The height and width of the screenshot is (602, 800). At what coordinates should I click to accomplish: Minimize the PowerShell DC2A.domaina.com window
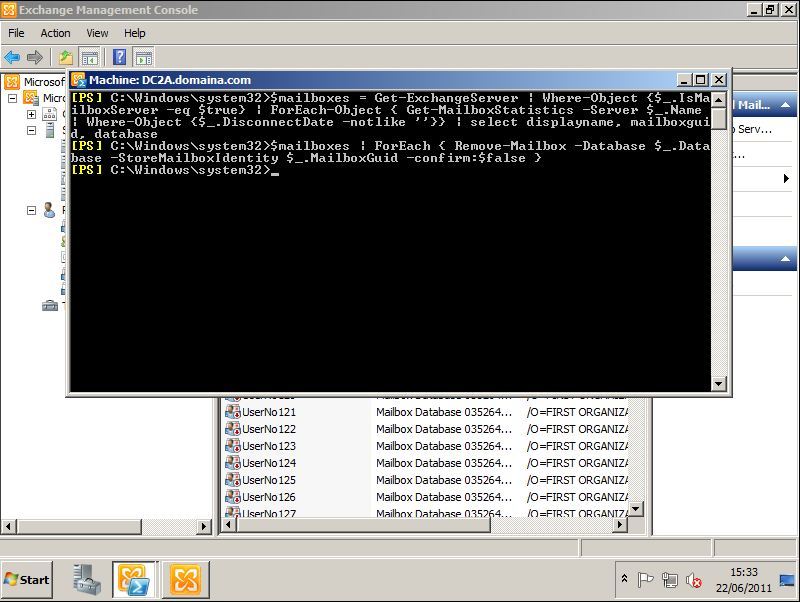tap(684, 80)
